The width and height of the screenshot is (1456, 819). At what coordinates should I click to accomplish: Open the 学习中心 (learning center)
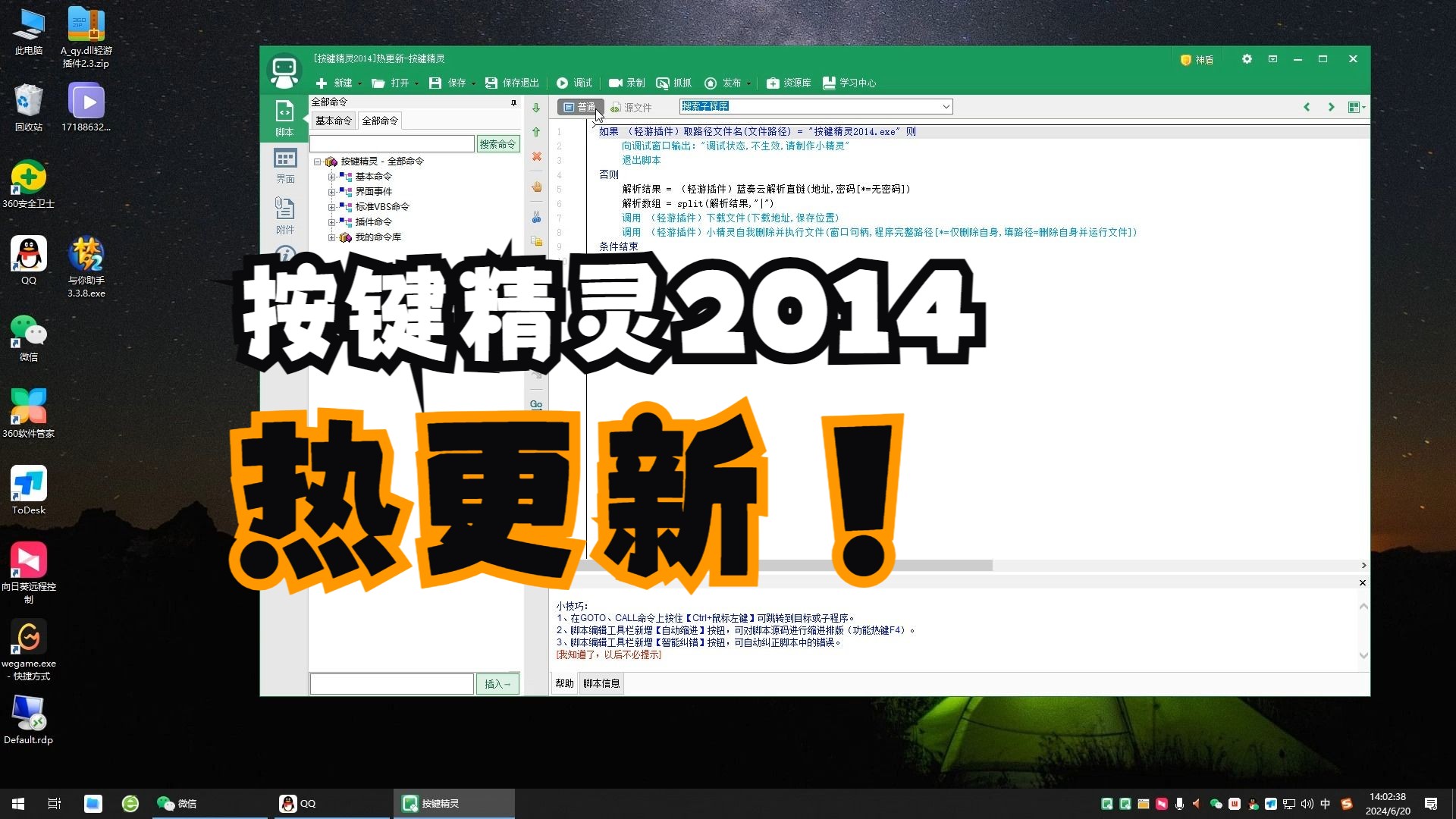click(x=849, y=83)
